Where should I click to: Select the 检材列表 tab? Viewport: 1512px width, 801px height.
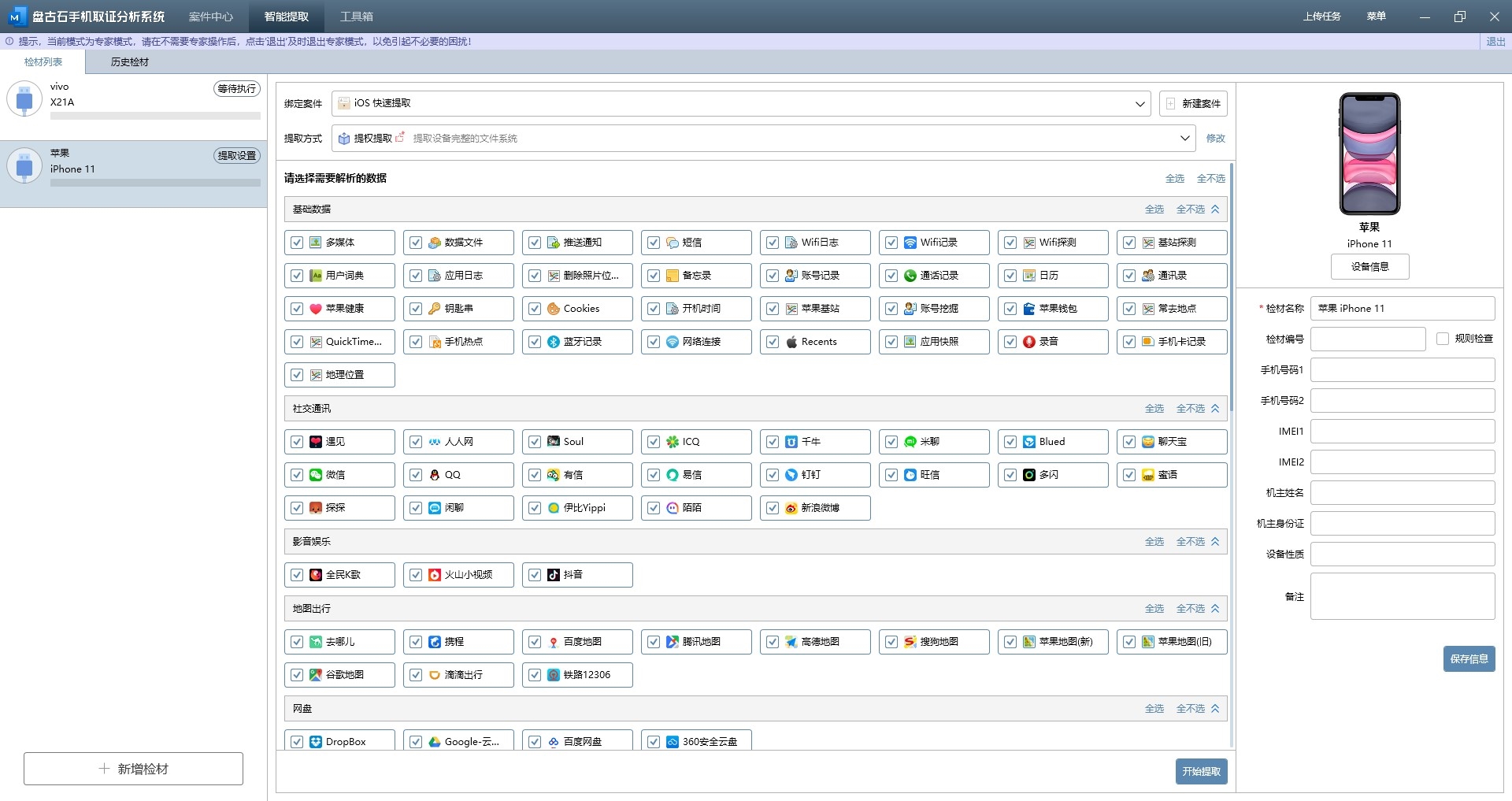pyautogui.click(x=43, y=62)
